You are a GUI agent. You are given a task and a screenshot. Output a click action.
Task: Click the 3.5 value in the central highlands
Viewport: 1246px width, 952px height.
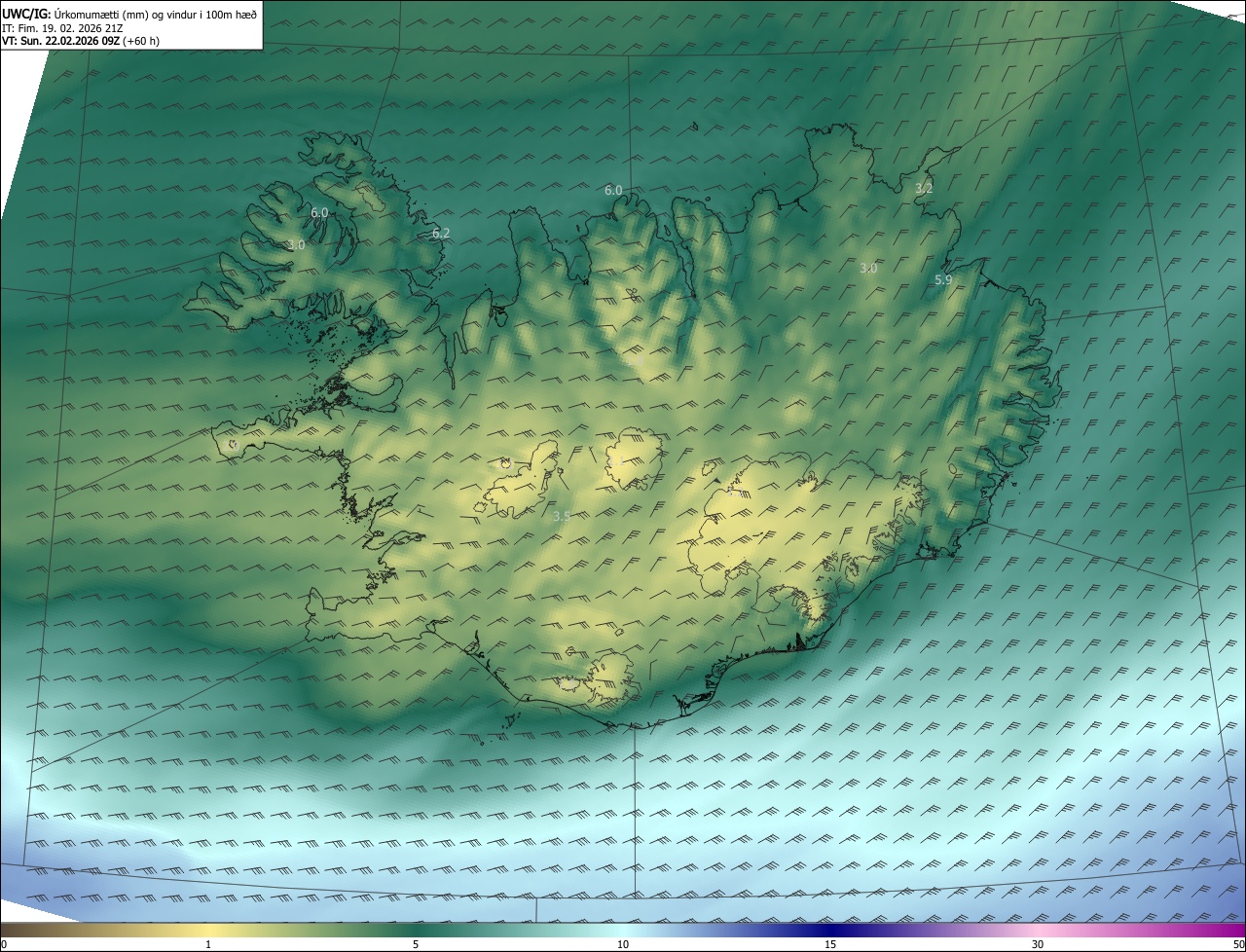pos(561,516)
